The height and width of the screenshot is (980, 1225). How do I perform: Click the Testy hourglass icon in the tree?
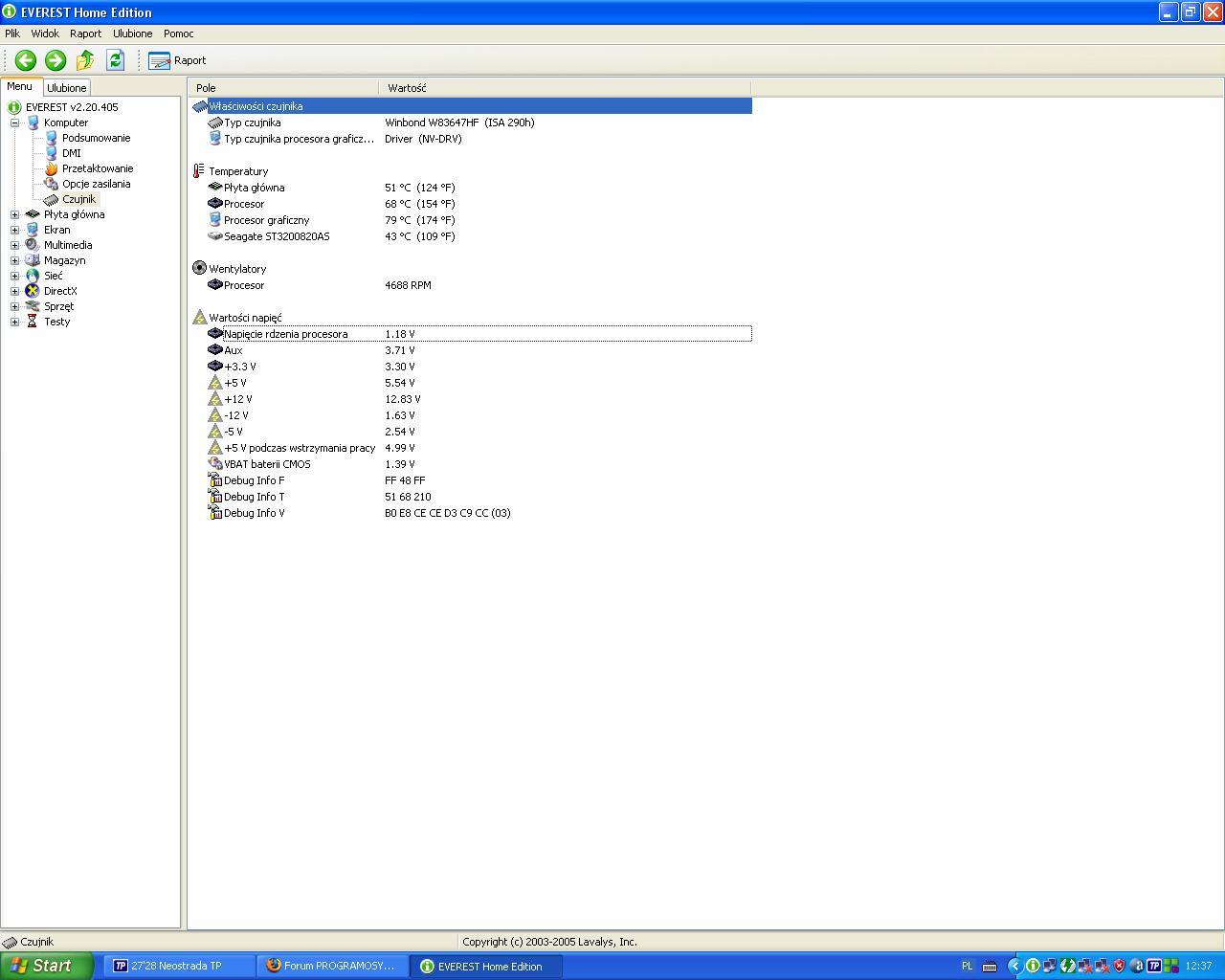pyautogui.click(x=33, y=322)
